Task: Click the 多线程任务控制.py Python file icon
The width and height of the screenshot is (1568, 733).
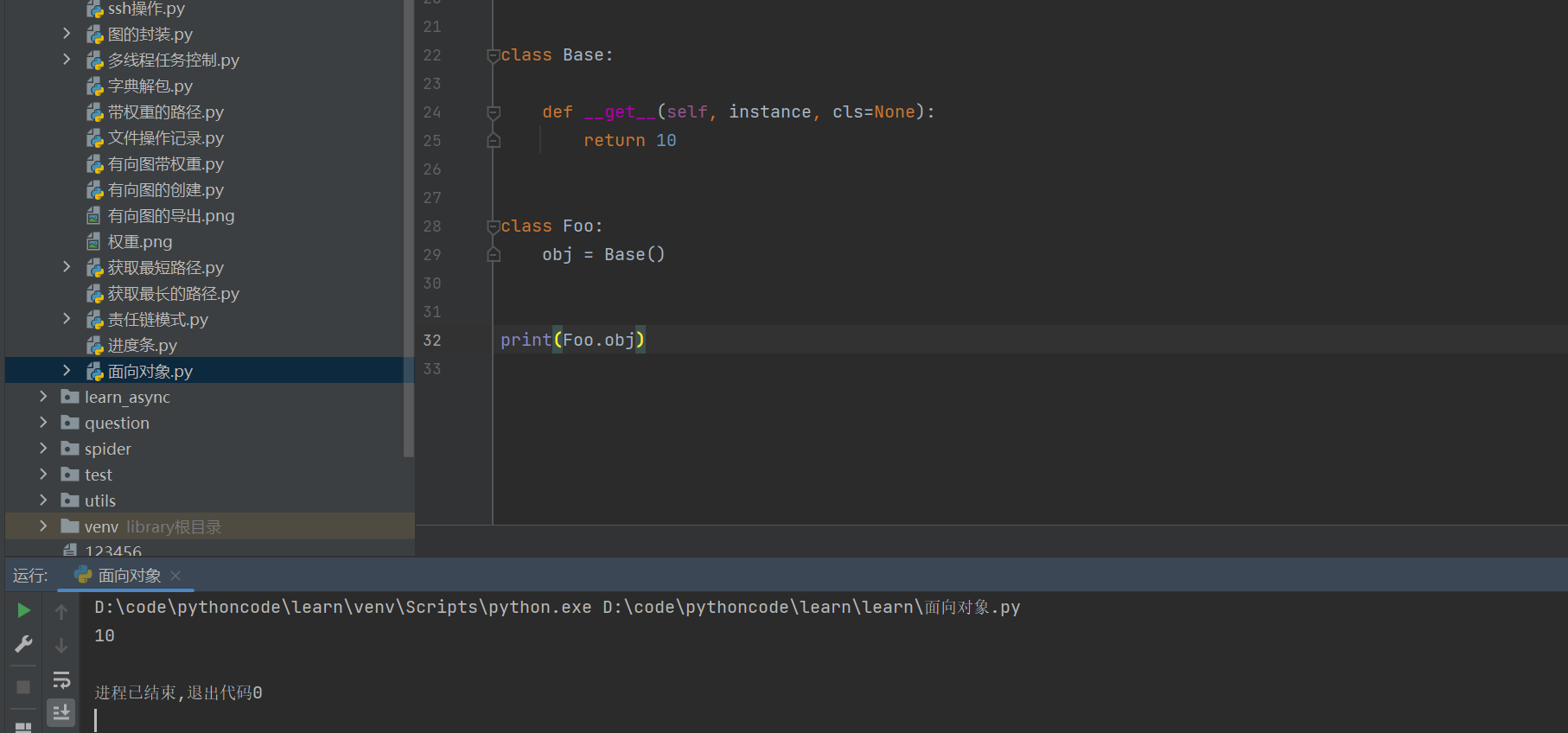Action: [94, 61]
